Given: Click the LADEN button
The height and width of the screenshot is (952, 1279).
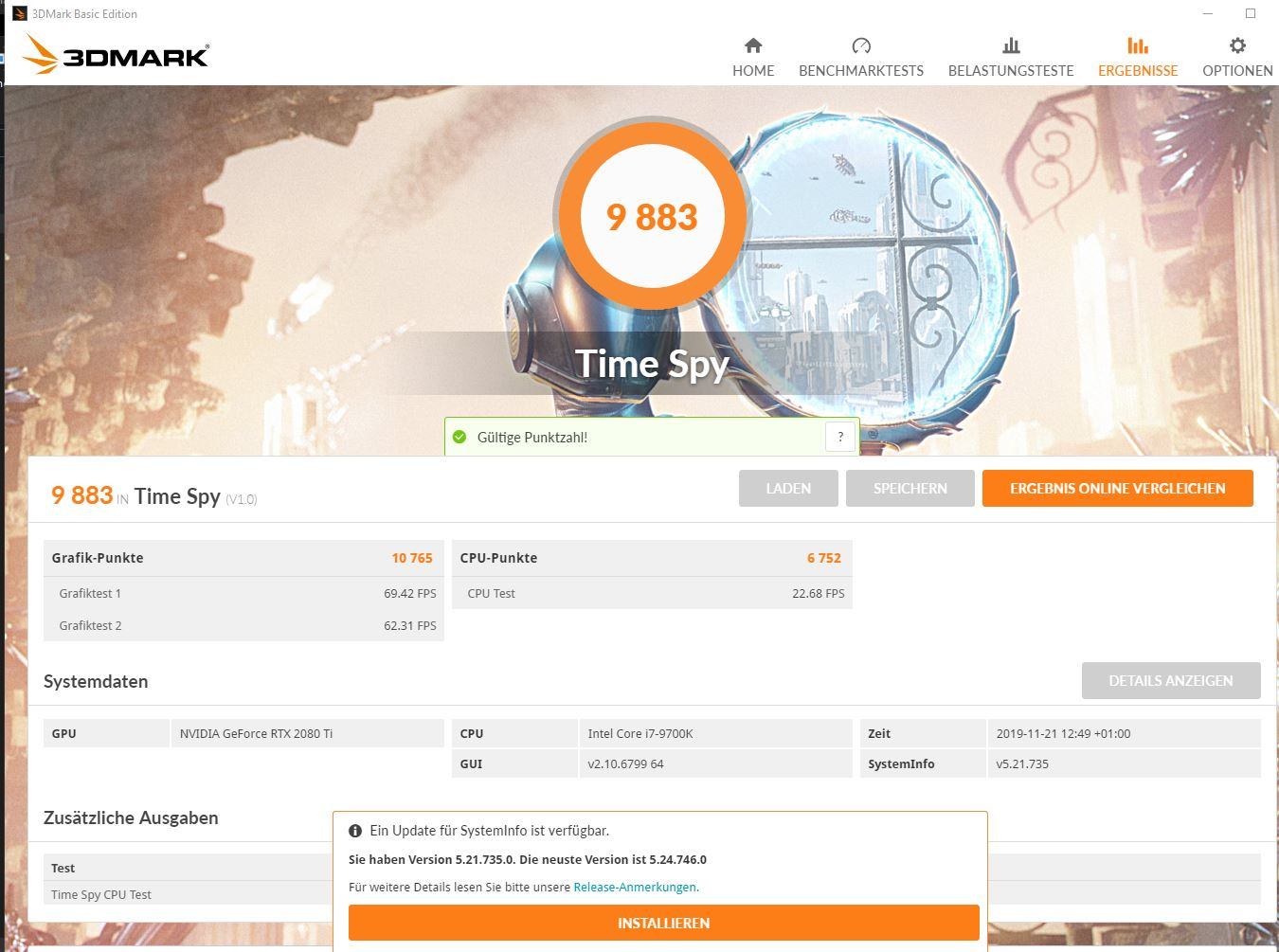Looking at the screenshot, I should point(788,488).
